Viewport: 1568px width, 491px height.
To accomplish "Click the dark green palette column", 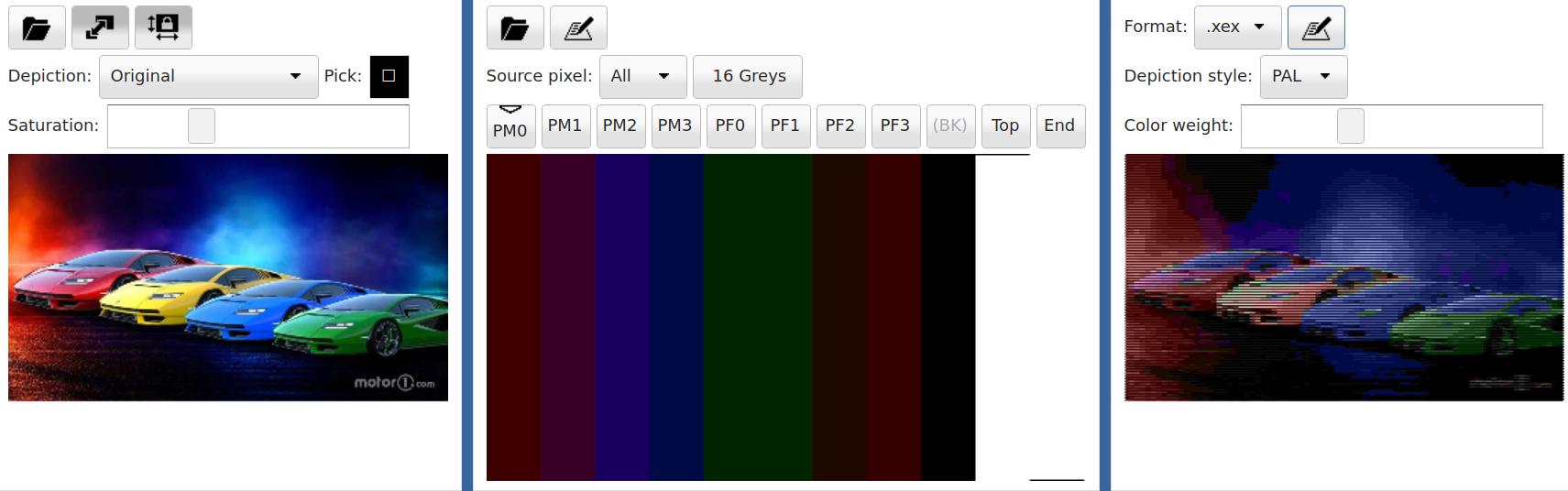I will [x=758, y=317].
